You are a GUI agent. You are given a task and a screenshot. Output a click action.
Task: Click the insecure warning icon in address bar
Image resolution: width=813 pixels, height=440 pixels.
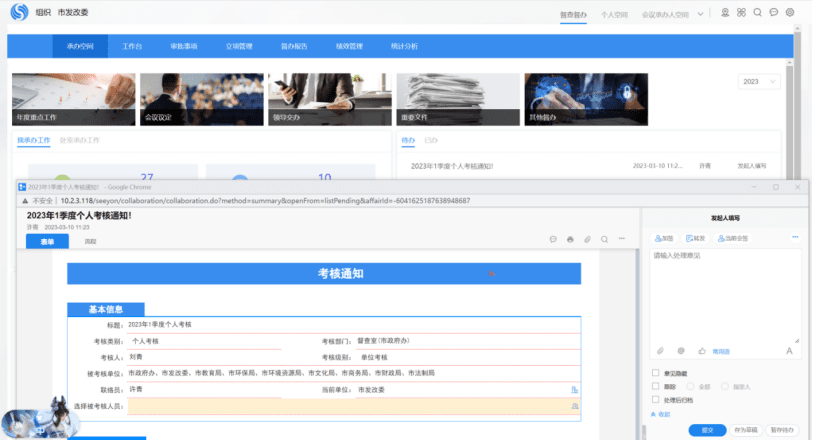click(x=24, y=201)
